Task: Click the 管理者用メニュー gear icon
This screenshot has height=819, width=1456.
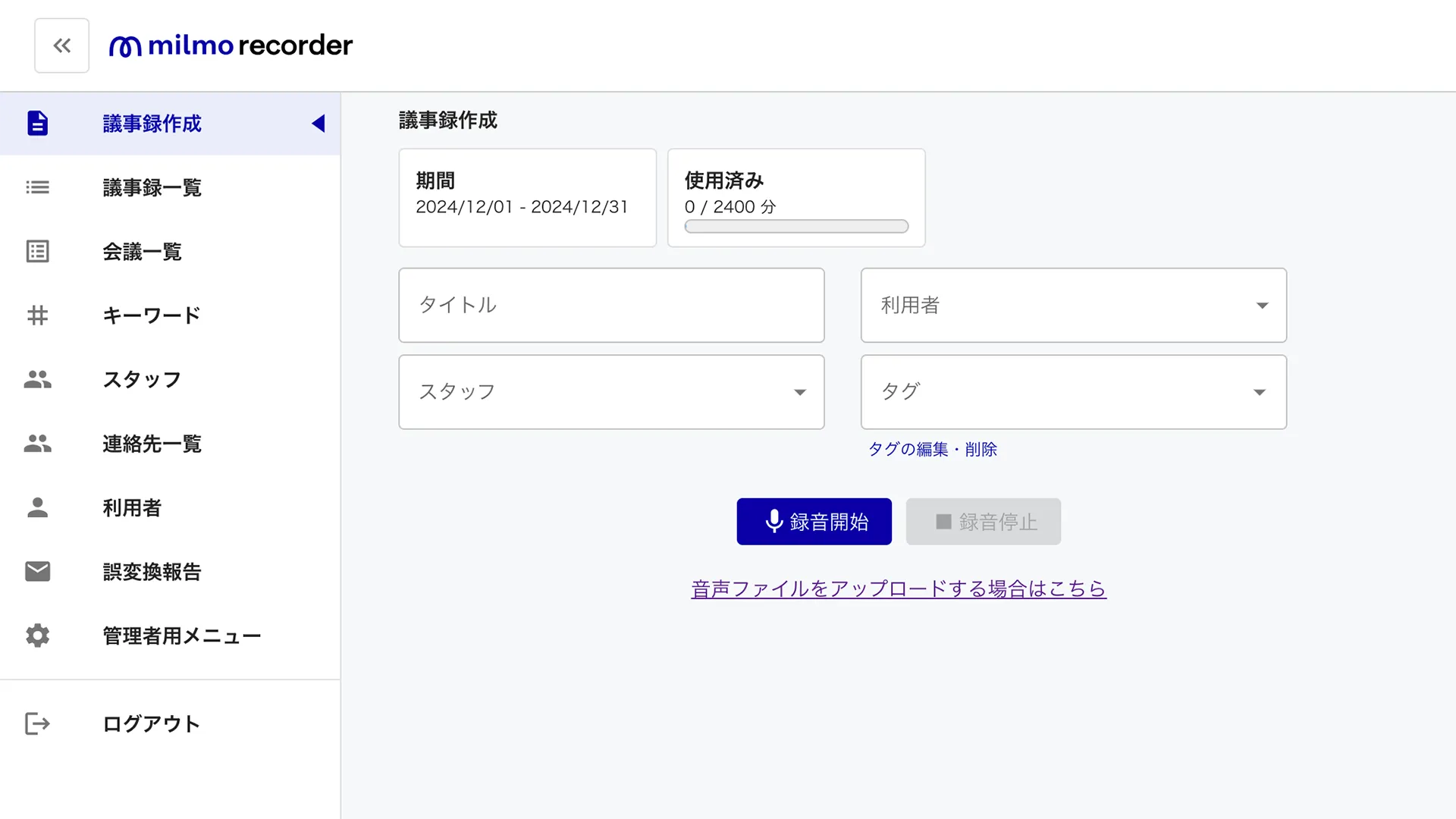Action: (37, 635)
